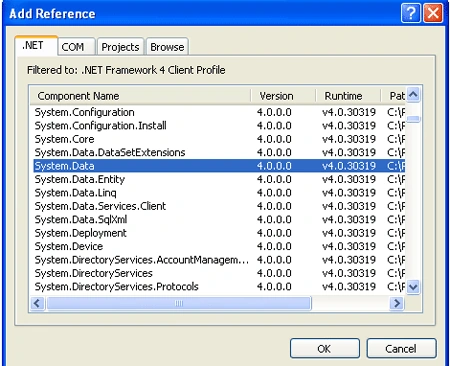Click runtime v4.0.30319 of System.Core
Image resolution: width=450 pixels, height=366 pixels.
coord(349,139)
